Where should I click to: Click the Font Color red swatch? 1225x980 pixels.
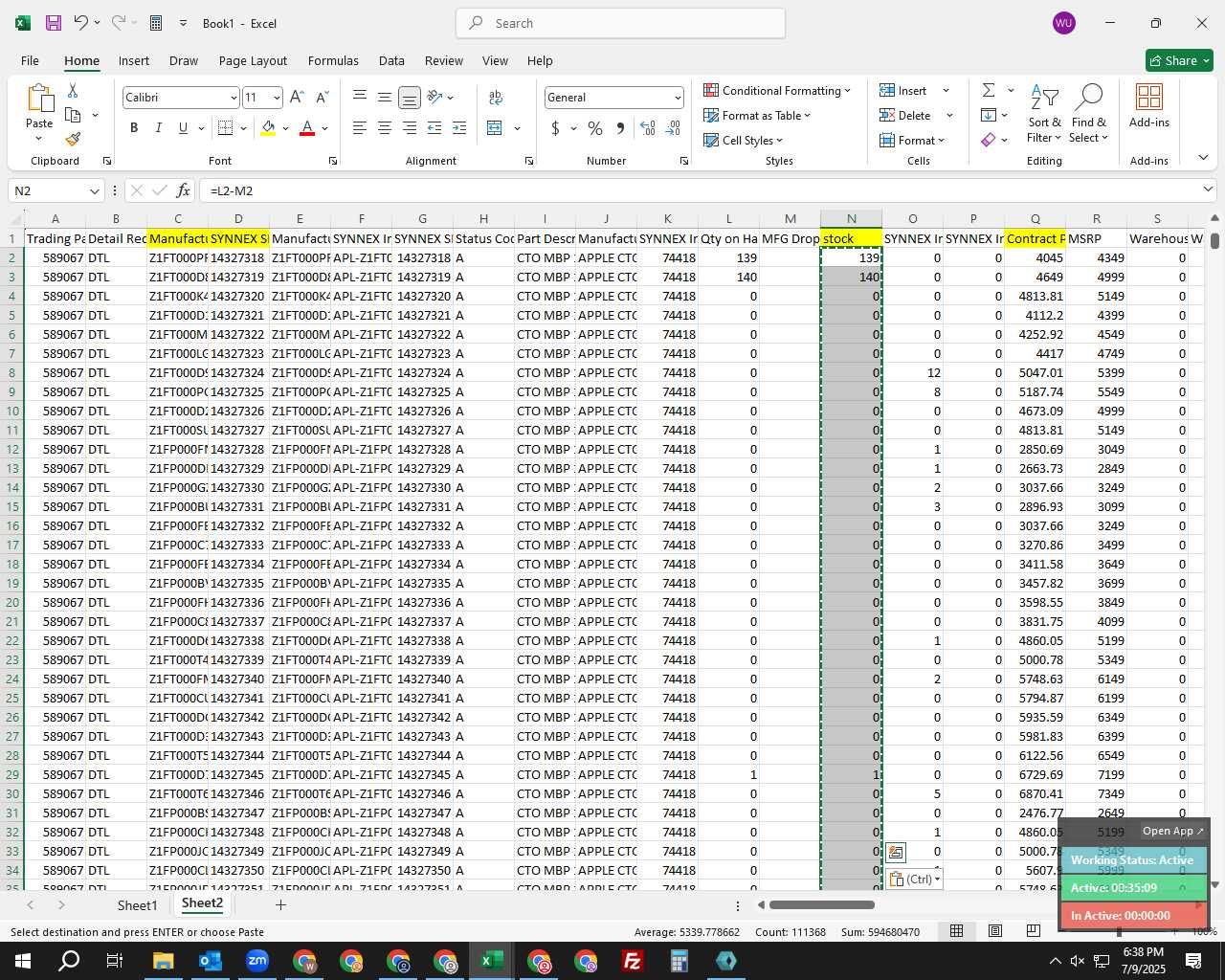(x=307, y=128)
